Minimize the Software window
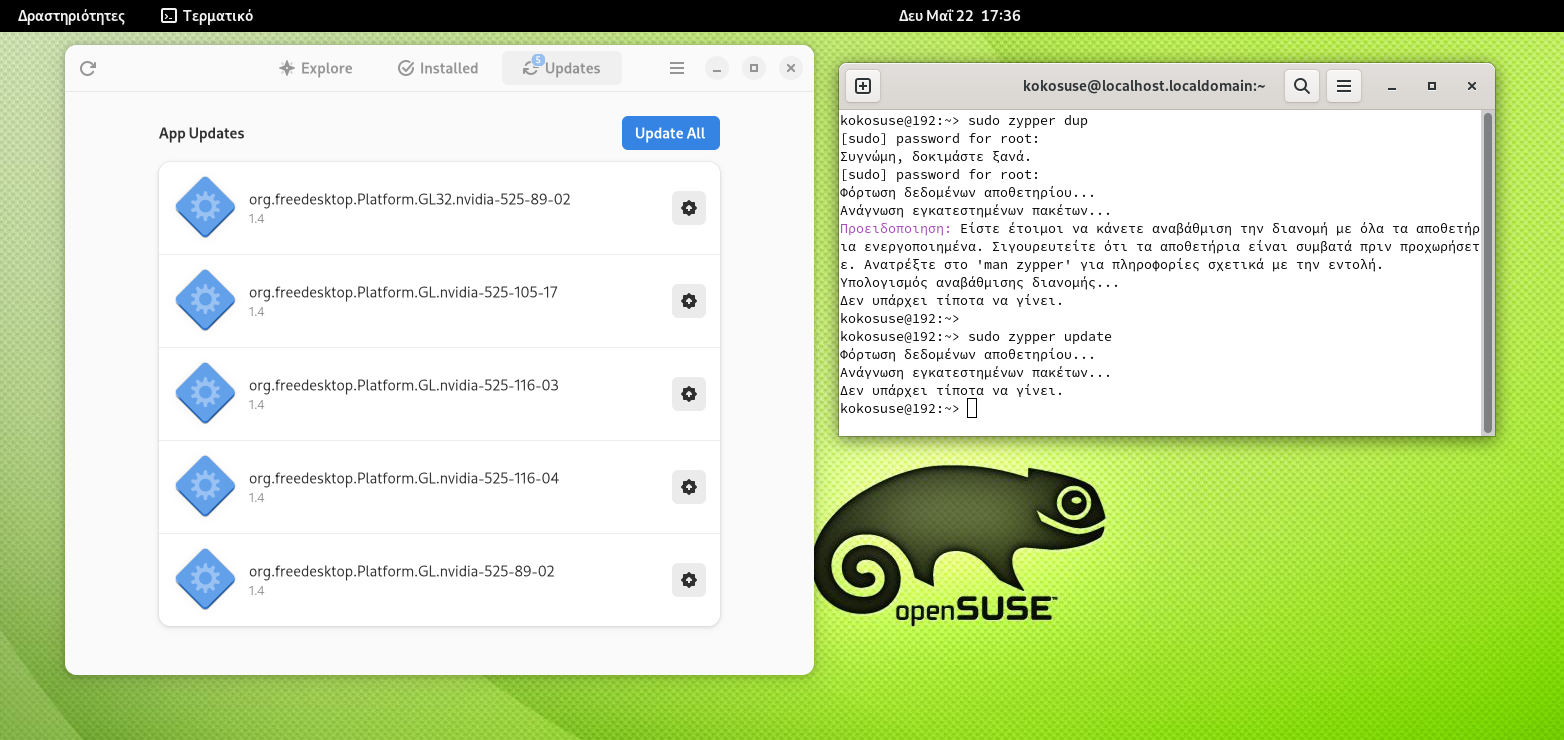Viewport: 1564px width, 740px height. pyautogui.click(x=717, y=68)
